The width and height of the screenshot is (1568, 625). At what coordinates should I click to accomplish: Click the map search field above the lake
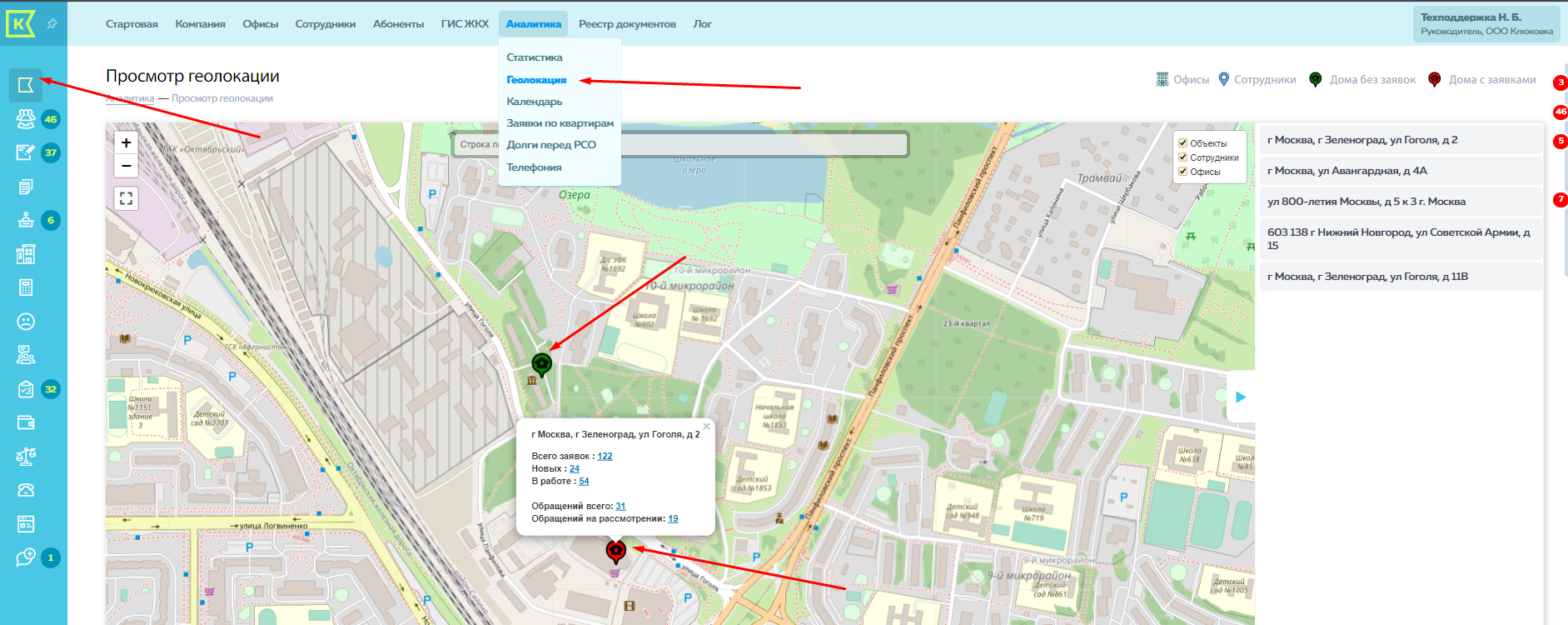click(x=680, y=144)
